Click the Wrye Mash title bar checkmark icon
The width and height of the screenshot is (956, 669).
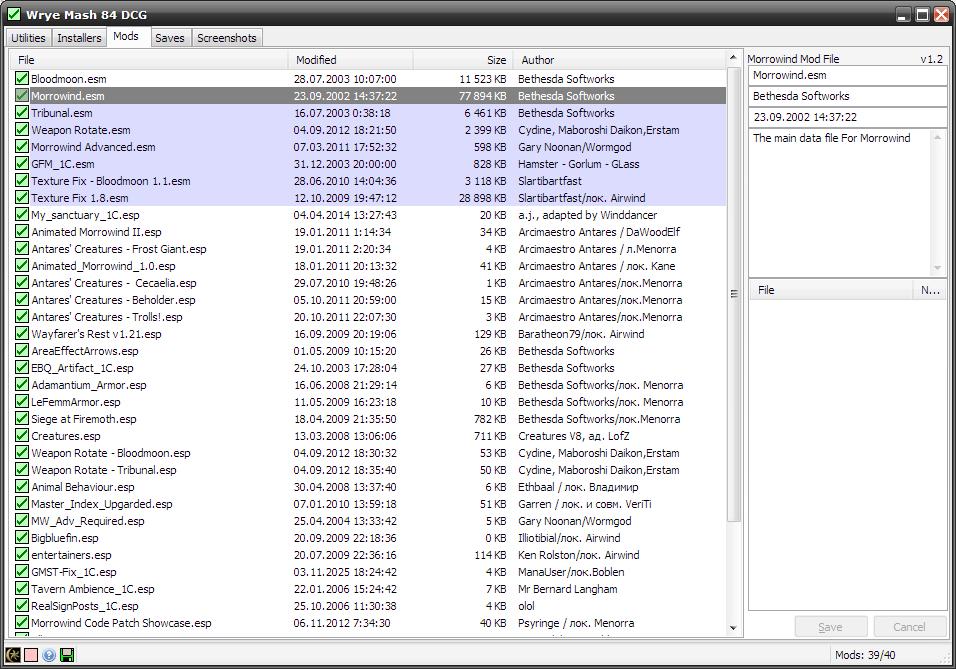click(13, 14)
